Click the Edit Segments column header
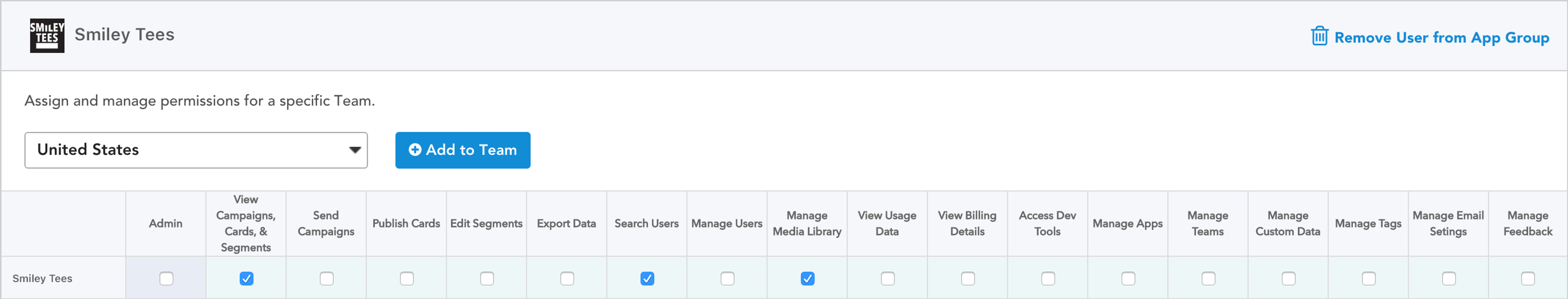This screenshot has height=299, width=1568. coord(486,223)
